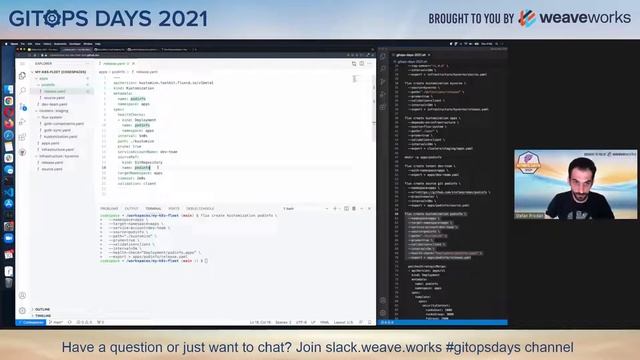Select gitops-days-2021.sh tab in dark window
This screenshot has height=360, width=640.
click(x=411, y=55)
